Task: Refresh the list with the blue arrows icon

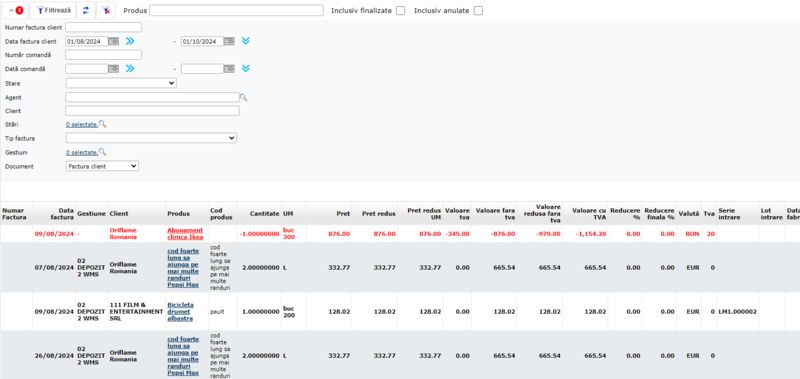Action: coord(86,10)
